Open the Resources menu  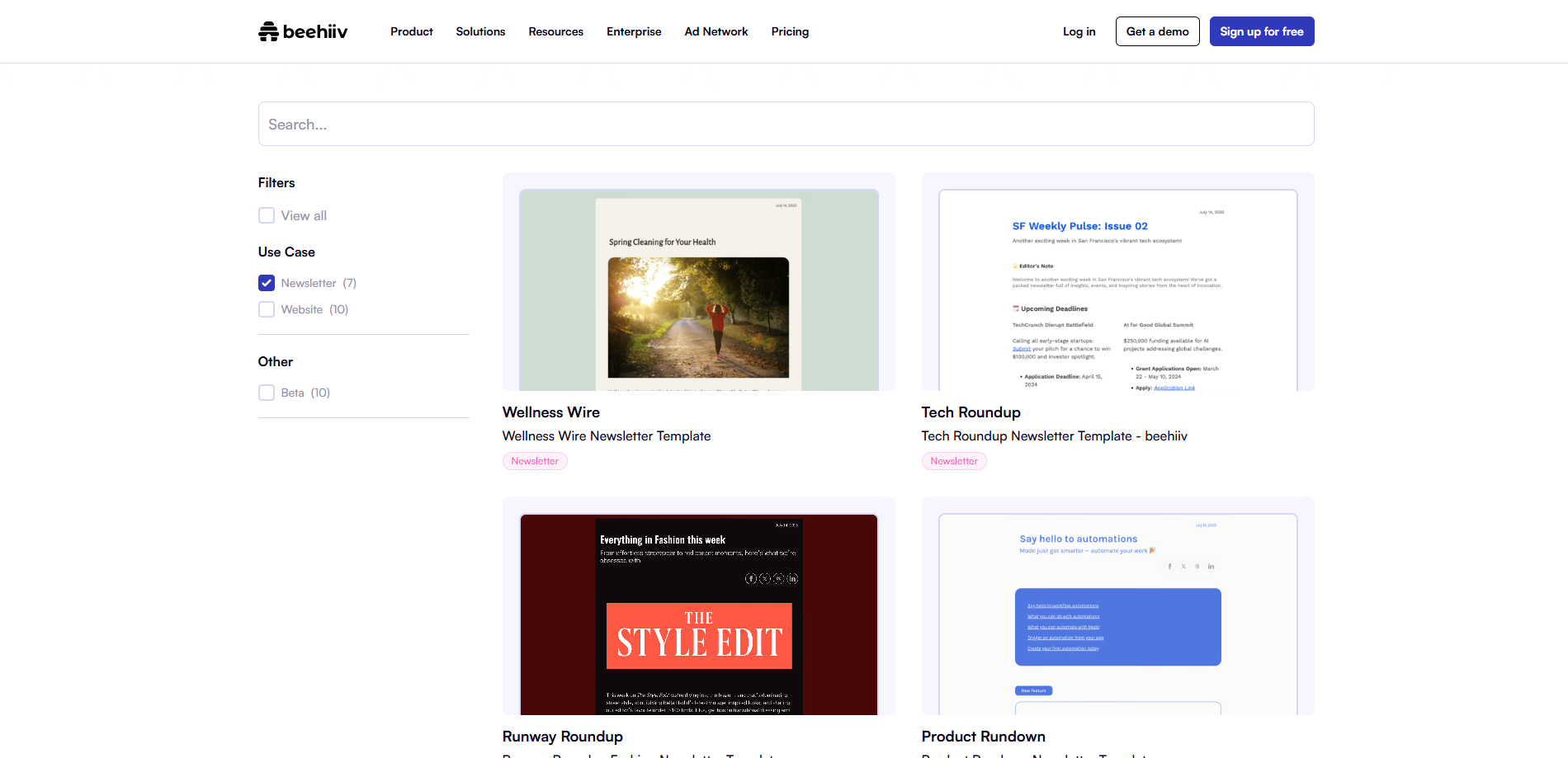[556, 31]
